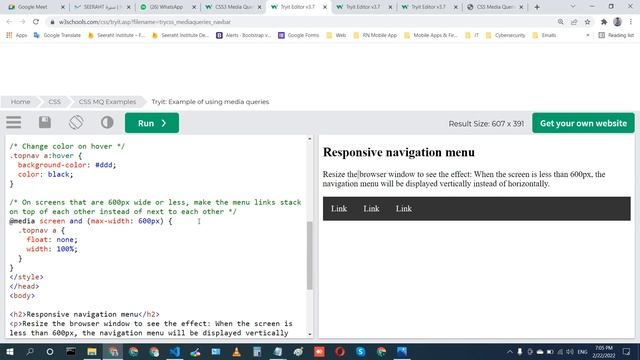Image resolution: width=640 pixels, height=360 pixels.
Task: Reload the current page
Action: [36, 22]
